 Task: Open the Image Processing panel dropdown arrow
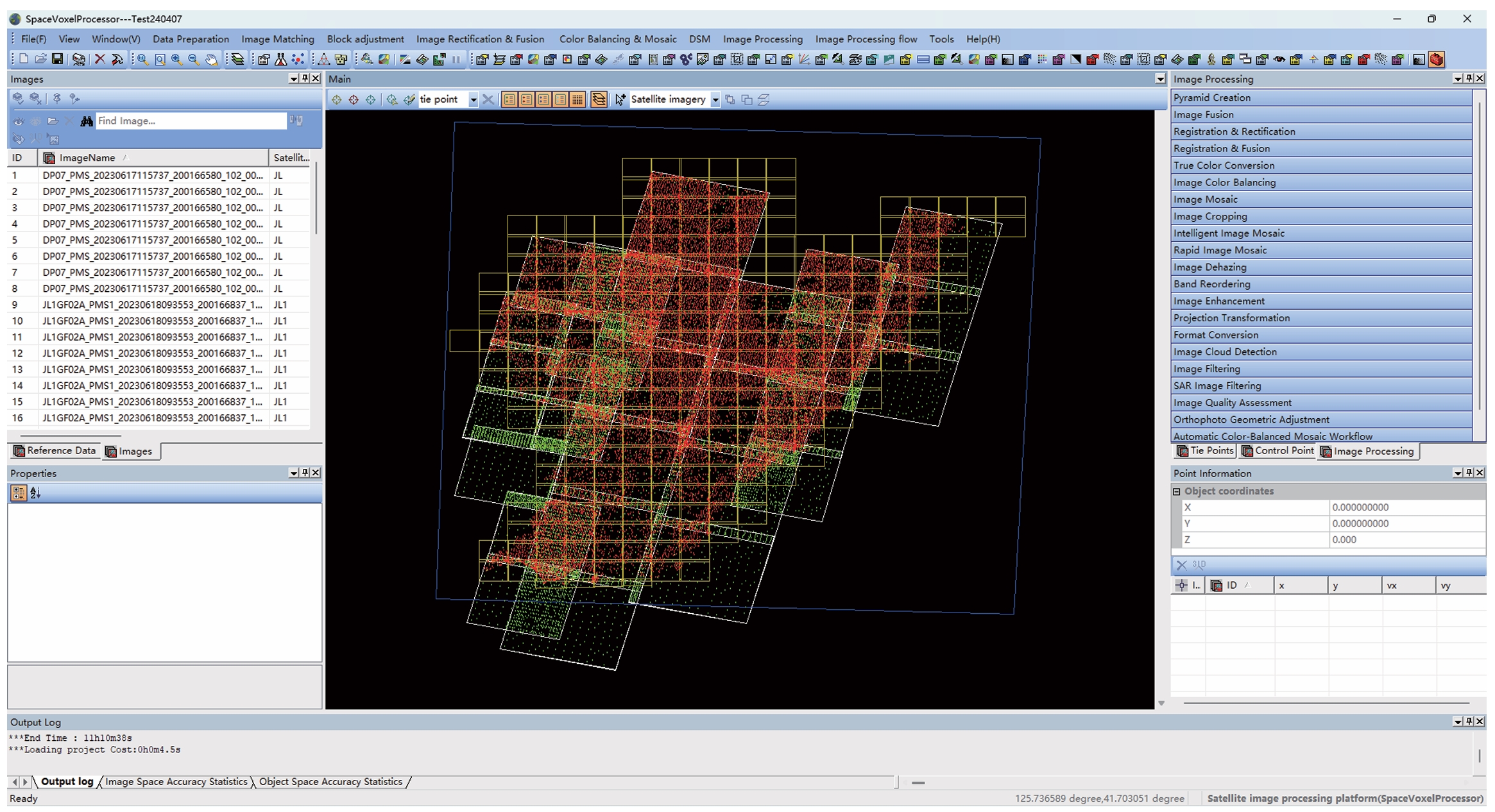[x=1458, y=78]
